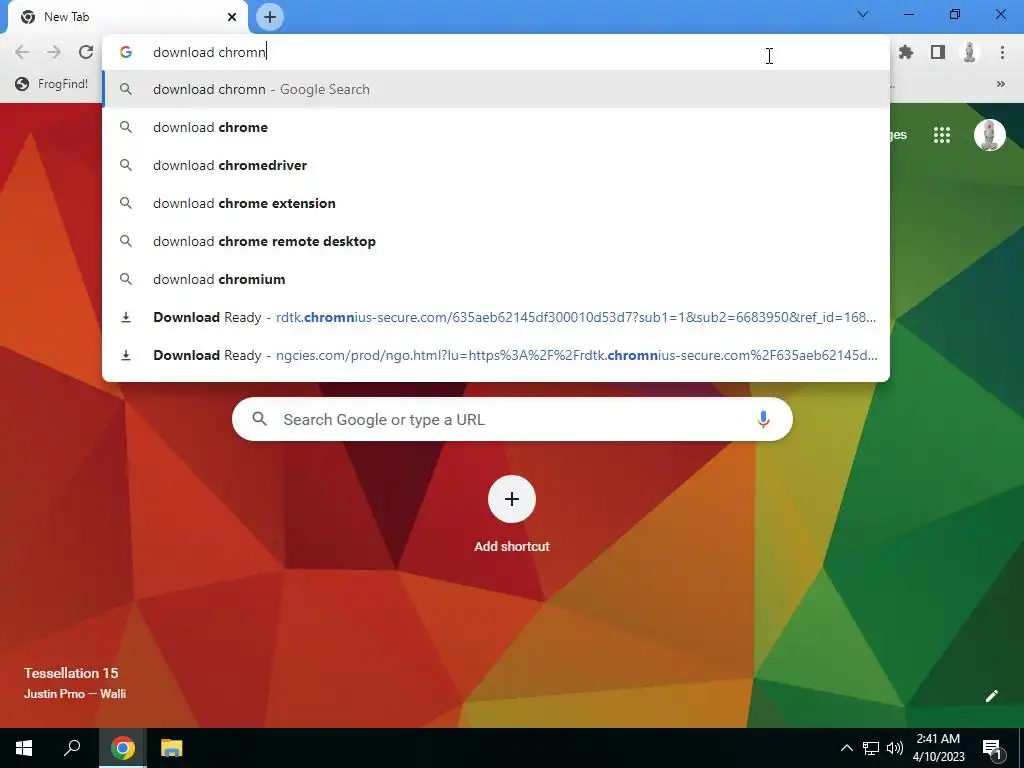The width and height of the screenshot is (1024, 768).
Task: Close the New Tab tab
Action: coord(232,17)
